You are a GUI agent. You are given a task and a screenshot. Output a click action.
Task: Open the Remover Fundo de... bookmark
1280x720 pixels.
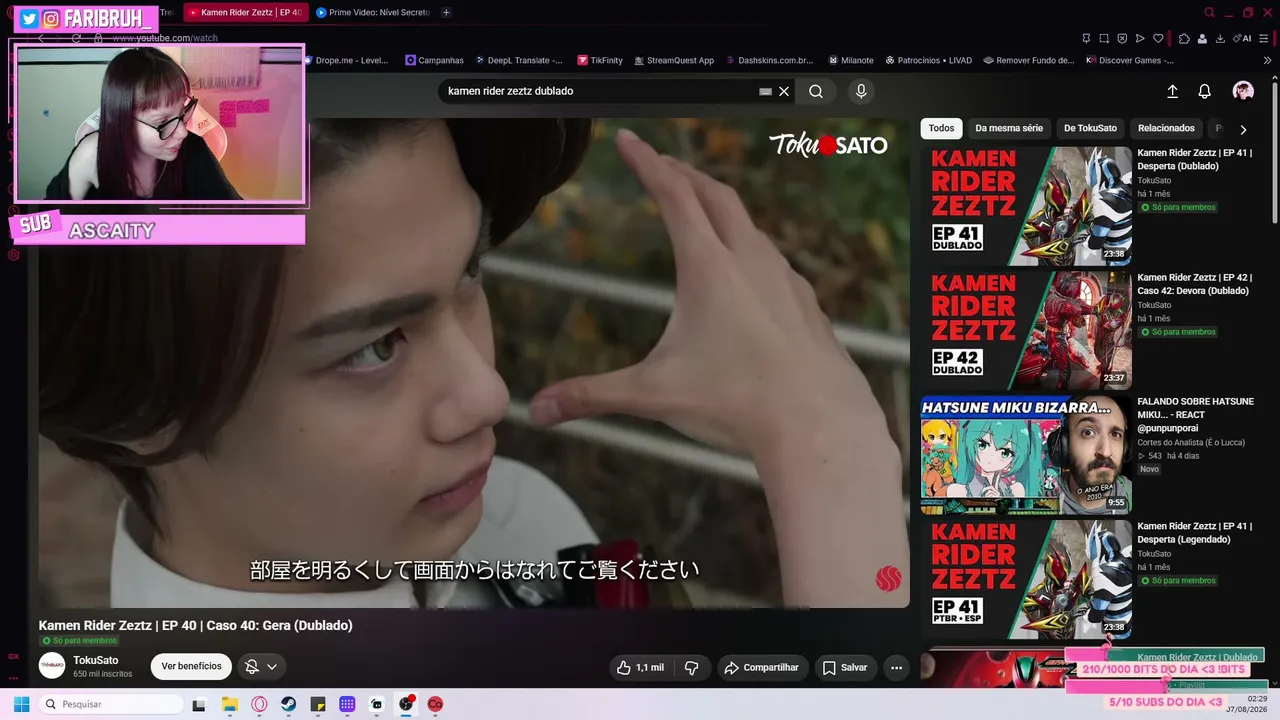click(1028, 60)
